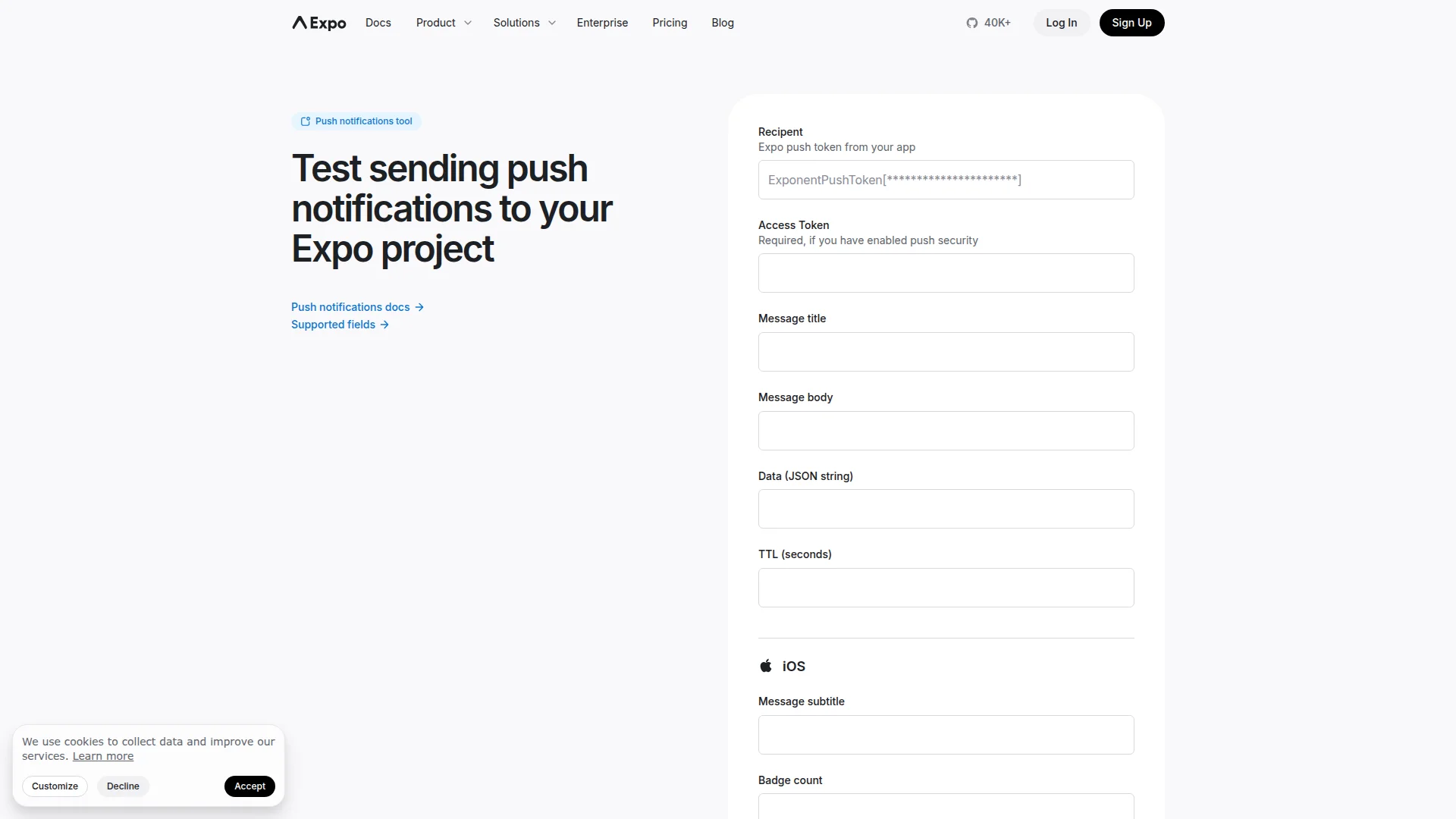Open the Product chevron arrow

(467, 23)
